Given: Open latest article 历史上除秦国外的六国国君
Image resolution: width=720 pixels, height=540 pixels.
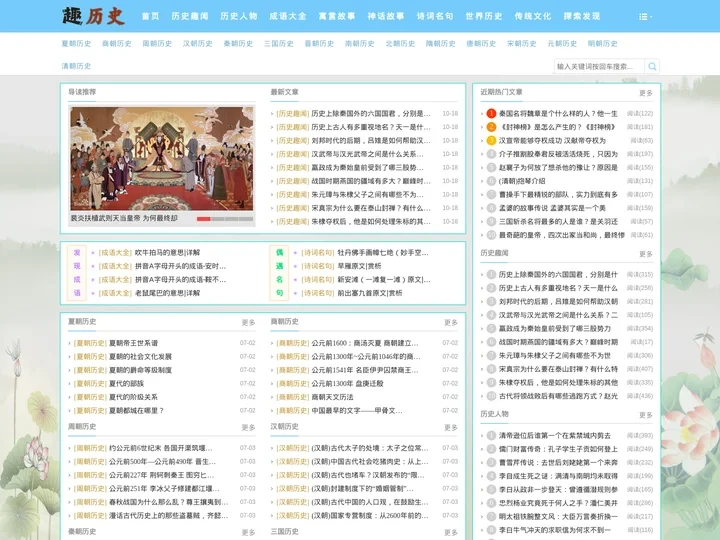Looking at the screenshot, I should (x=371, y=113).
